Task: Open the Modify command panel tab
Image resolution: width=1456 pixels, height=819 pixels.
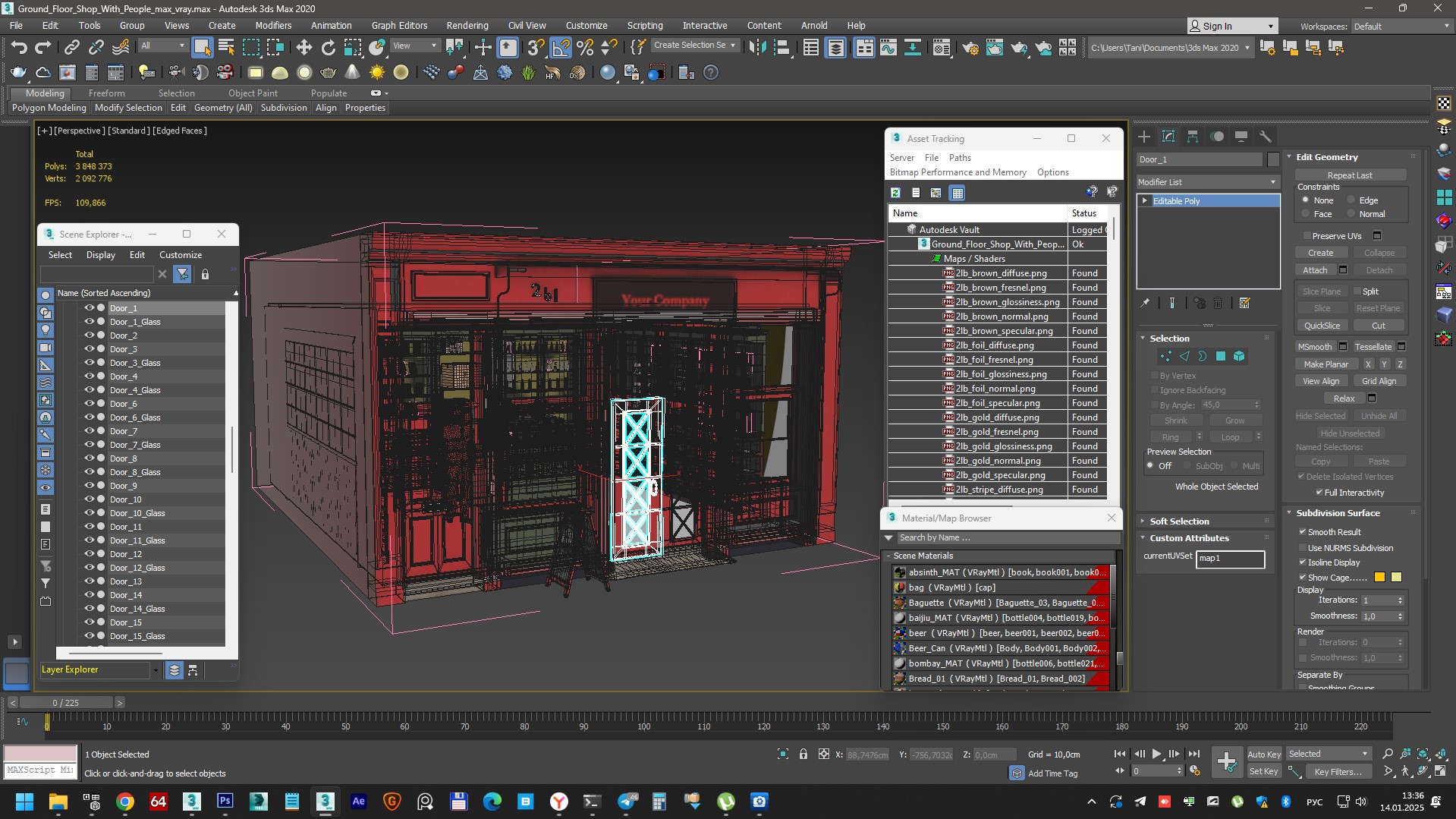Action: coord(1168,137)
